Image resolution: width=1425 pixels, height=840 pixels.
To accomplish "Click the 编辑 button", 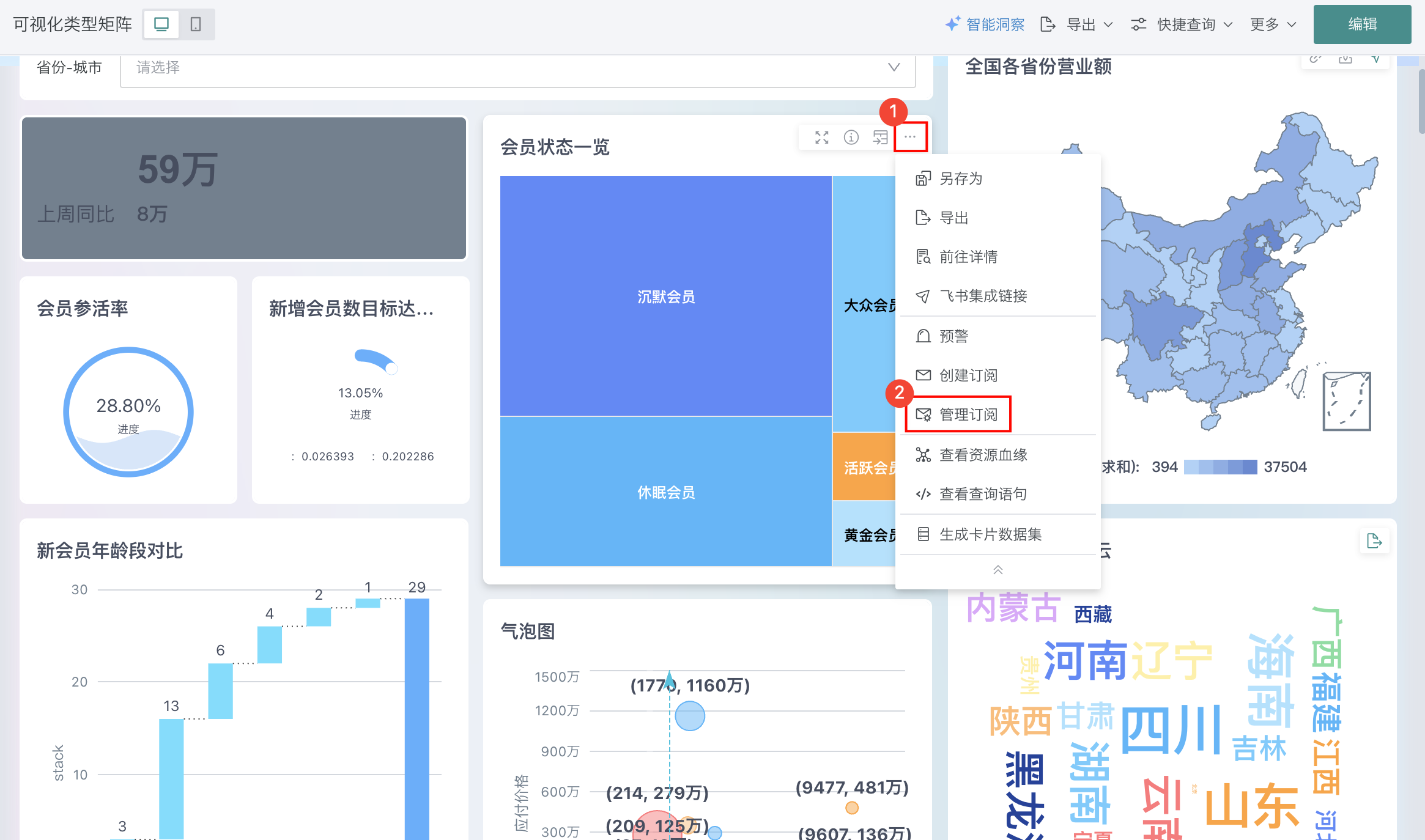I will click(1362, 24).
